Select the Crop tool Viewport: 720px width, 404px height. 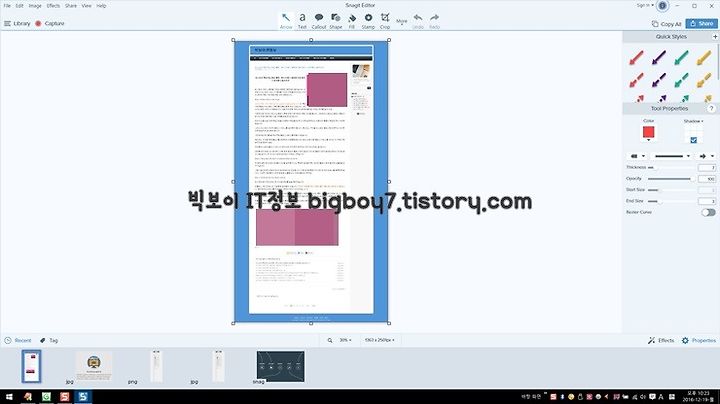coord(385,21)
